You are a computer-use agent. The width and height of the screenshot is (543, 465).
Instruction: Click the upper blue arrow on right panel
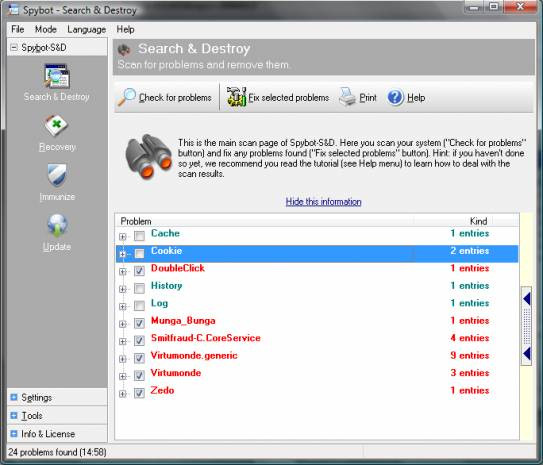527,299
